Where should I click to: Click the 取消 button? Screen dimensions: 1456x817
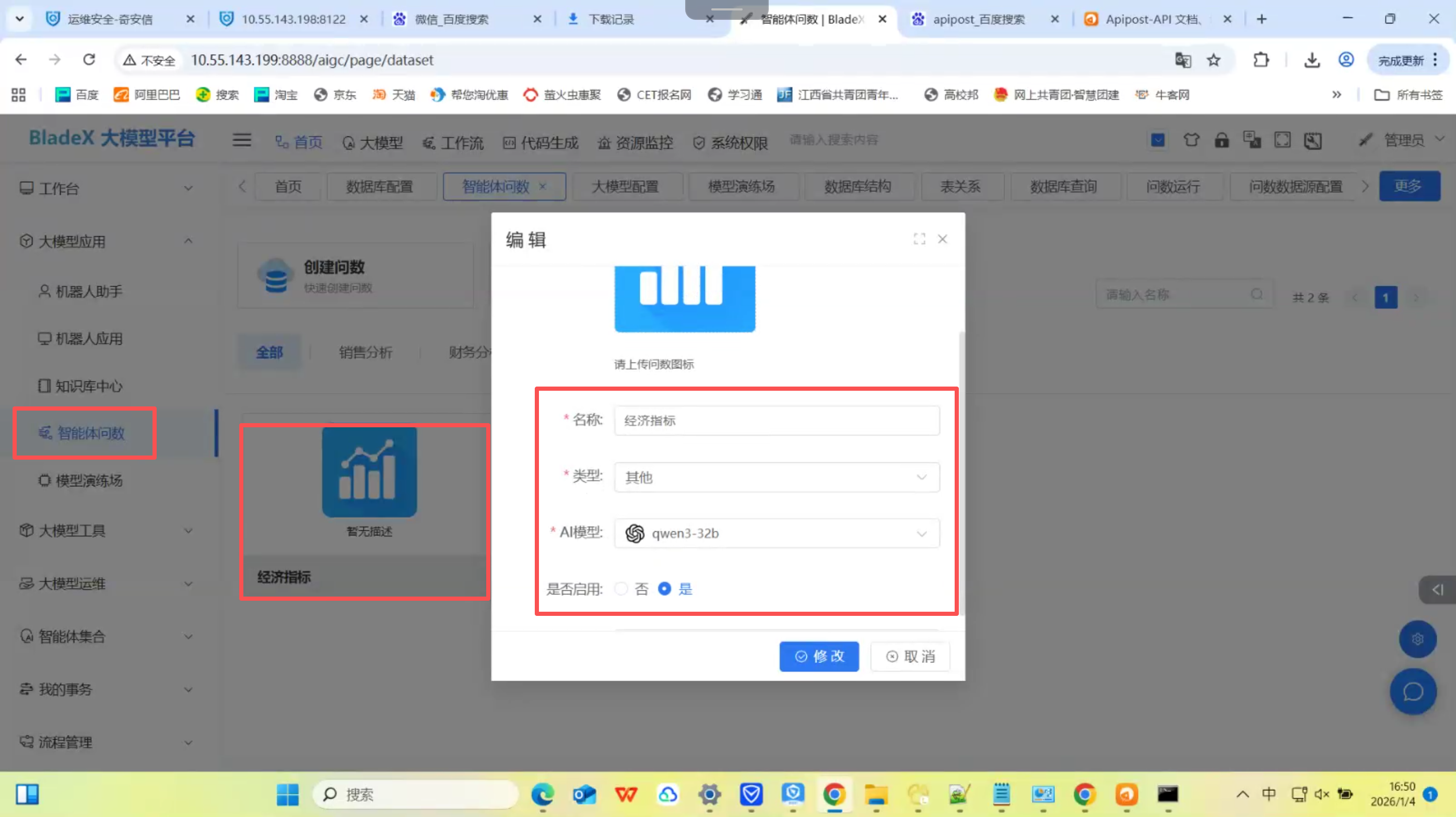pyautogui.click(x=910, y=656)
